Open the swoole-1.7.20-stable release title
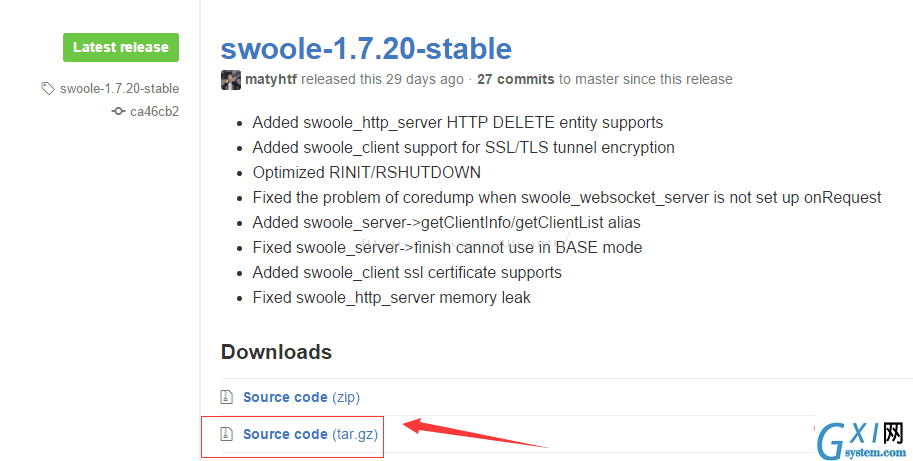Image resolution: width=913 pixels, height=461 pixels. coord(366,48)
